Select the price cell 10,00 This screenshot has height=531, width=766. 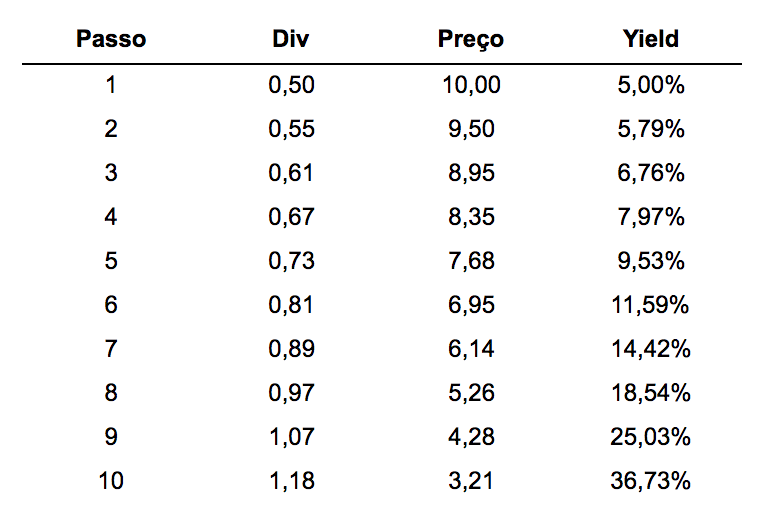tap(471, 85)
